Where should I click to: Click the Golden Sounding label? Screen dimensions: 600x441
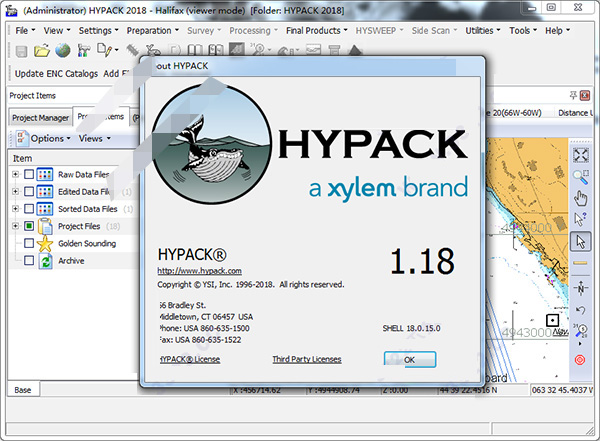click(x=87, y=243)
